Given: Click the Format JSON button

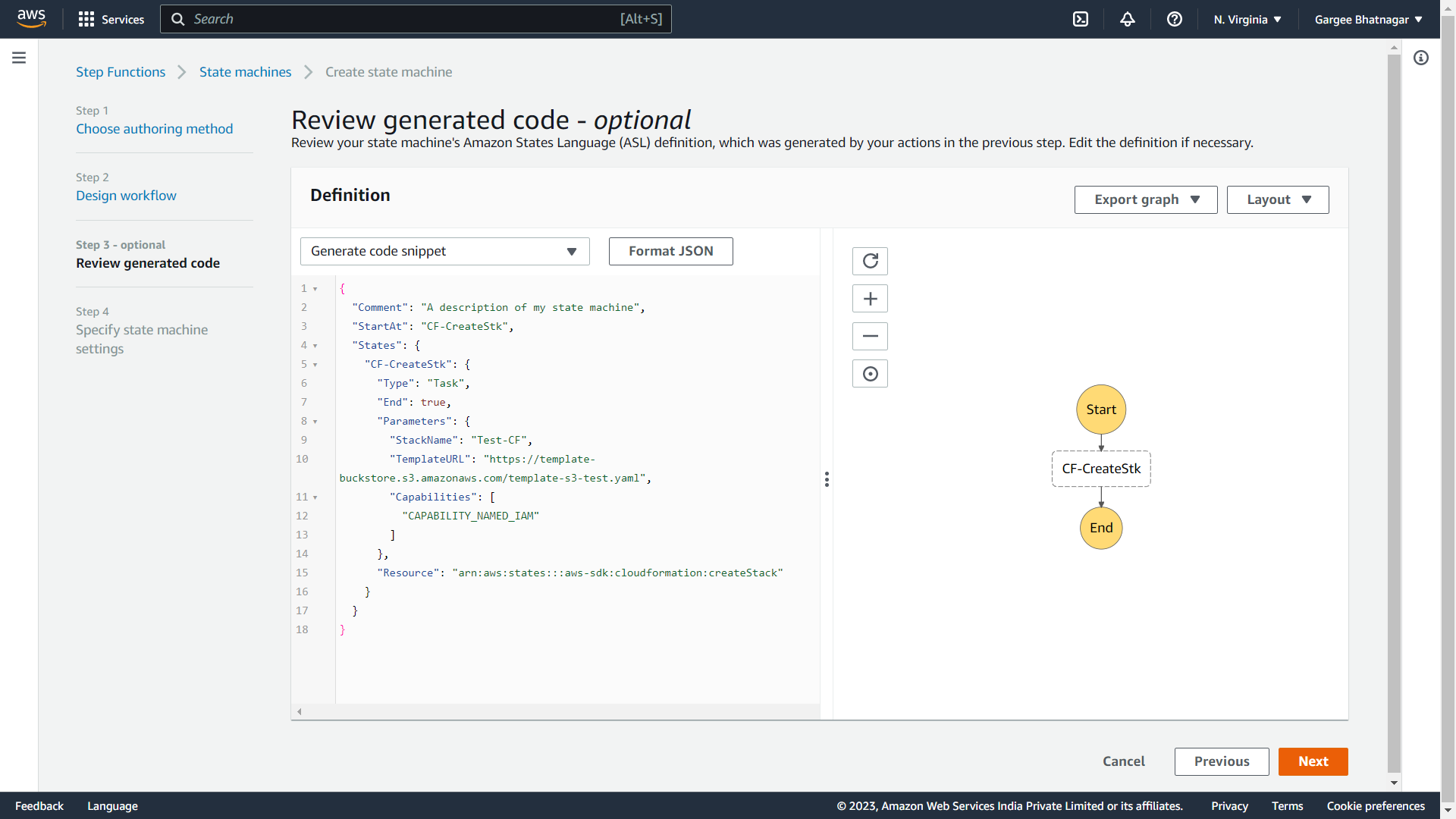Looking at the screenshot, I should (670, 251).
